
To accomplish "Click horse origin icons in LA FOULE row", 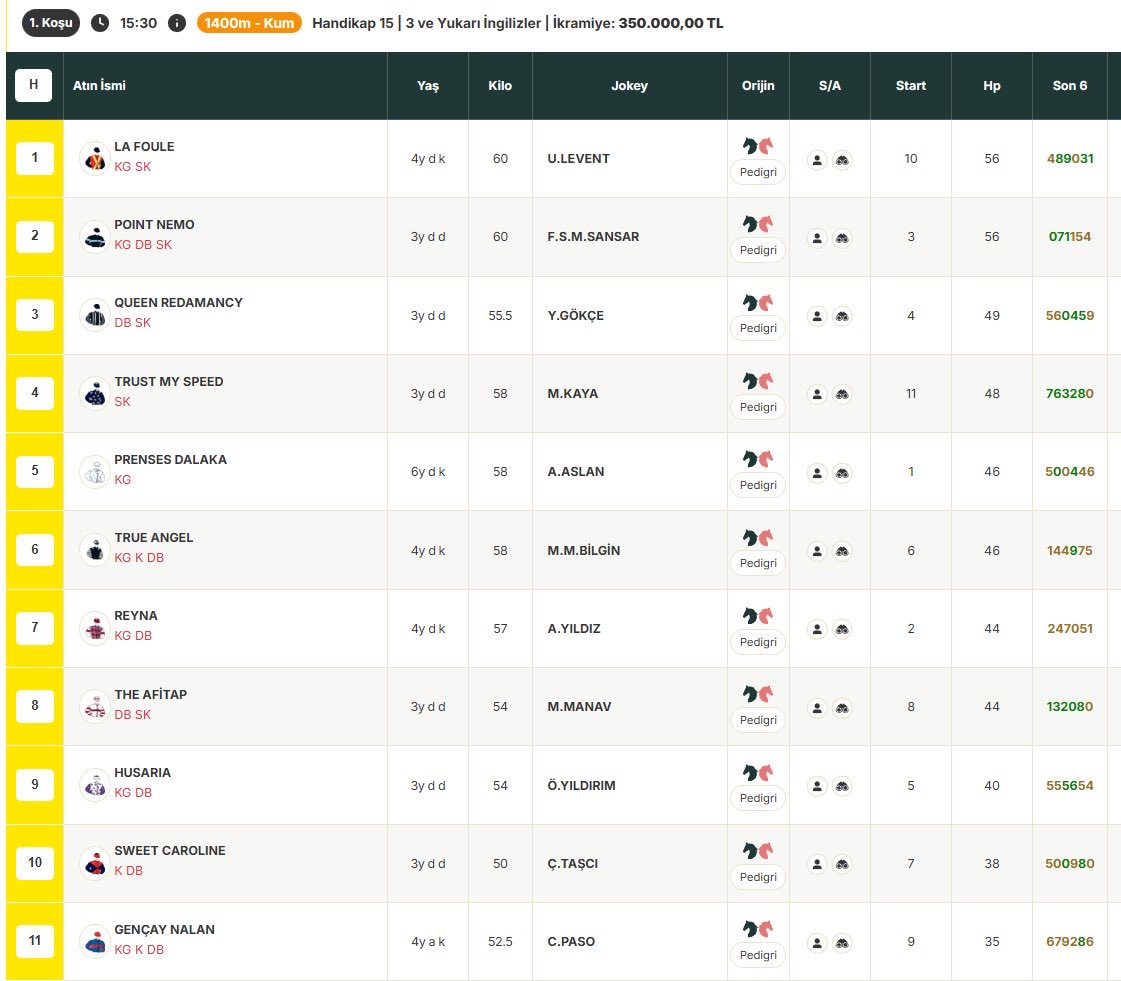I will click(758, 146).
